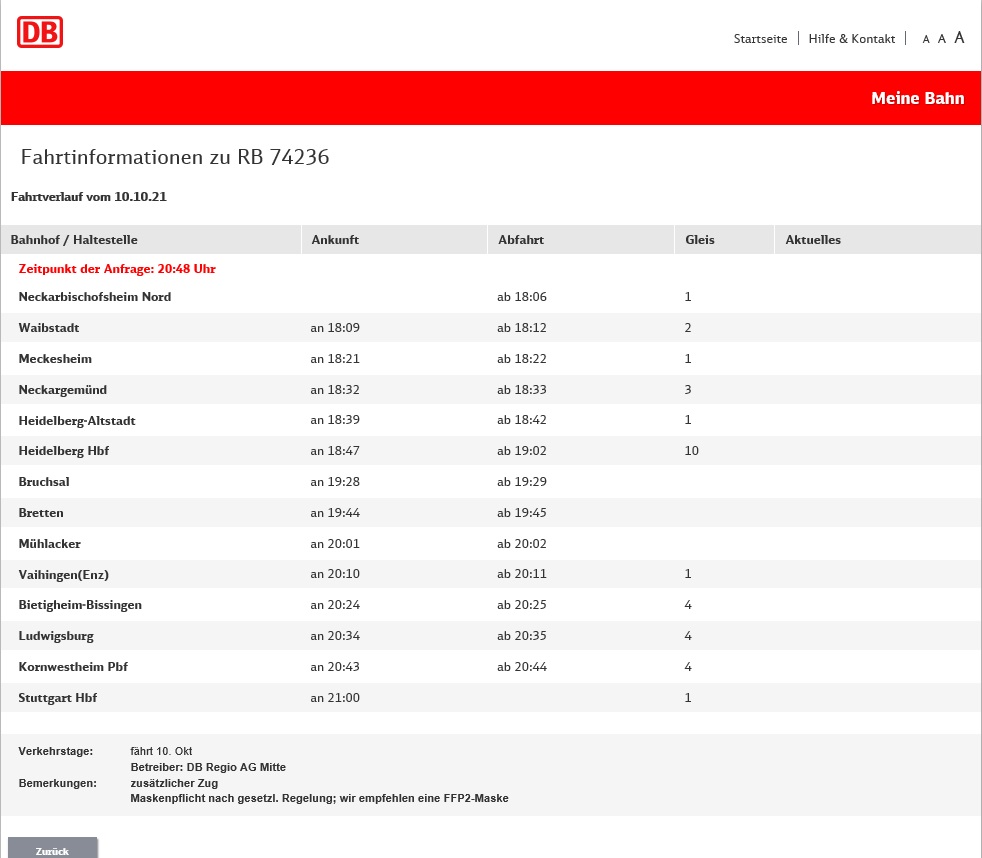Select the medium font size A
Image resolution: width=982 pixels, height=858 pixels.
click(x=942, y=39)
